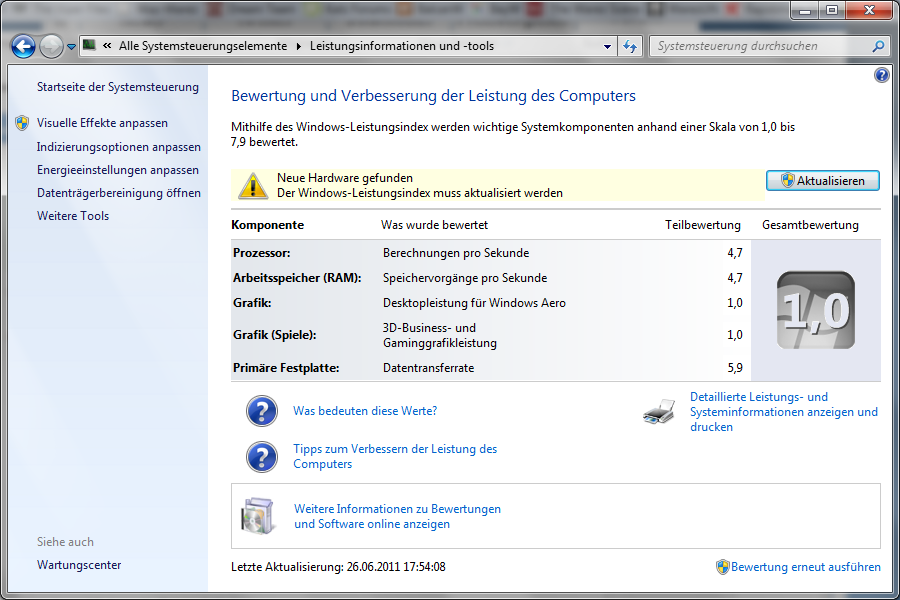900x600 pixels.
Task: Open the recent pages dropdown arrow
Action: tap(71, 47)
